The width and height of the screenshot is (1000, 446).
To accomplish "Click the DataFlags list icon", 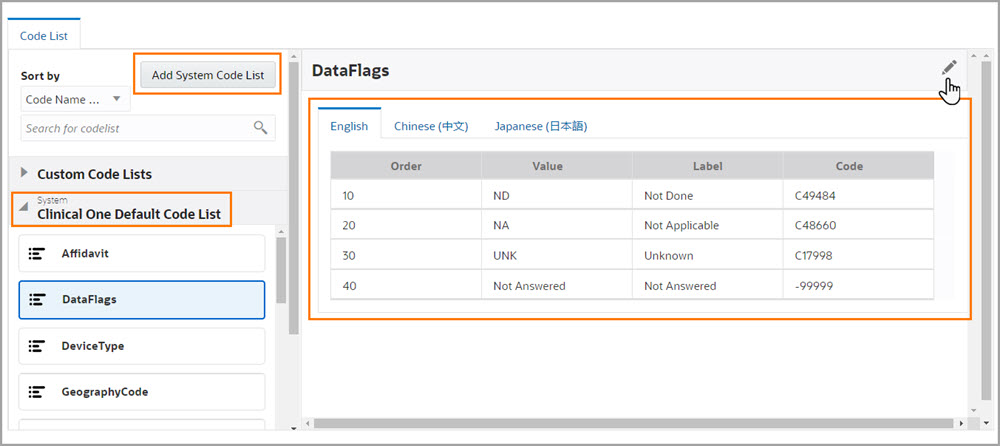I will tap(37, 299).
